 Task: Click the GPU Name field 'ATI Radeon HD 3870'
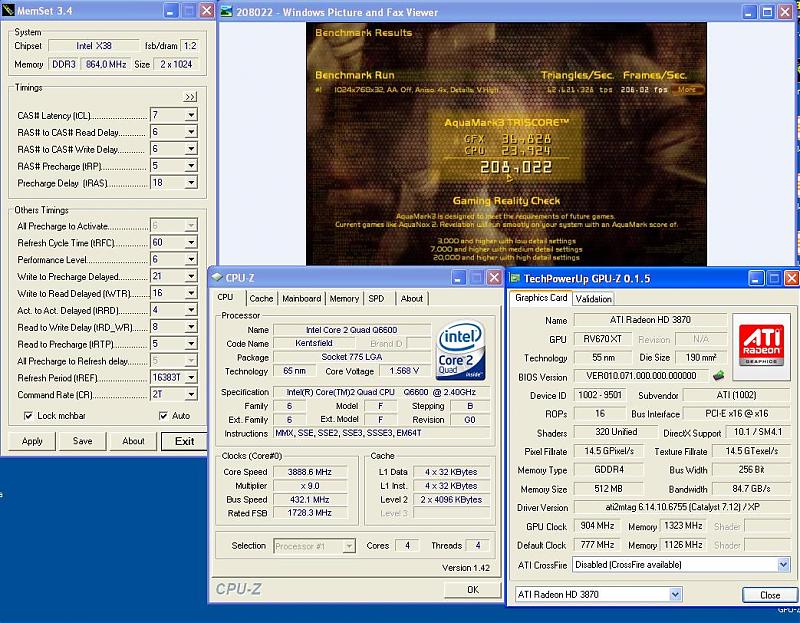651,320
